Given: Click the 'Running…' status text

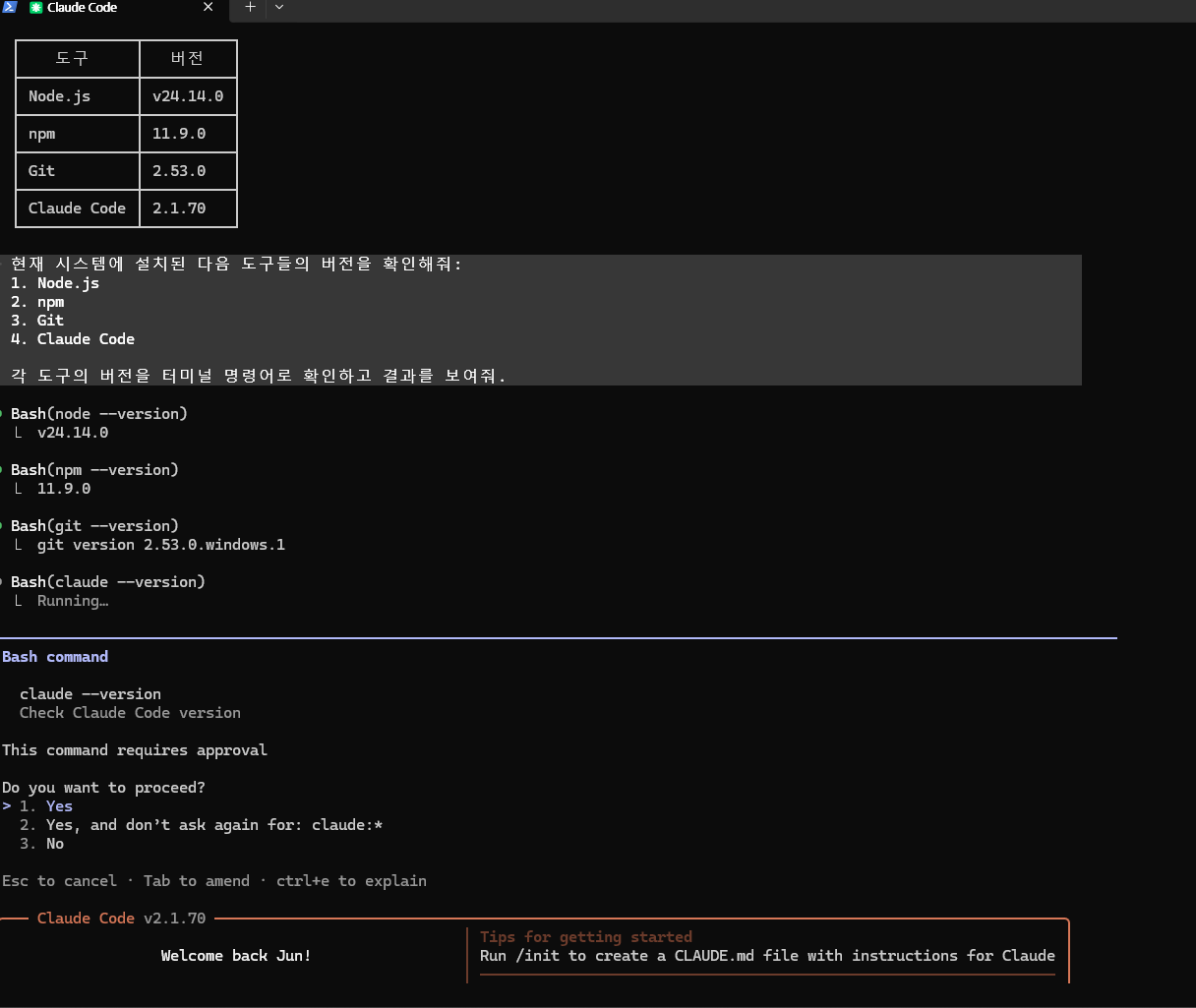Looking at the screenshot, I should (73, 601).
